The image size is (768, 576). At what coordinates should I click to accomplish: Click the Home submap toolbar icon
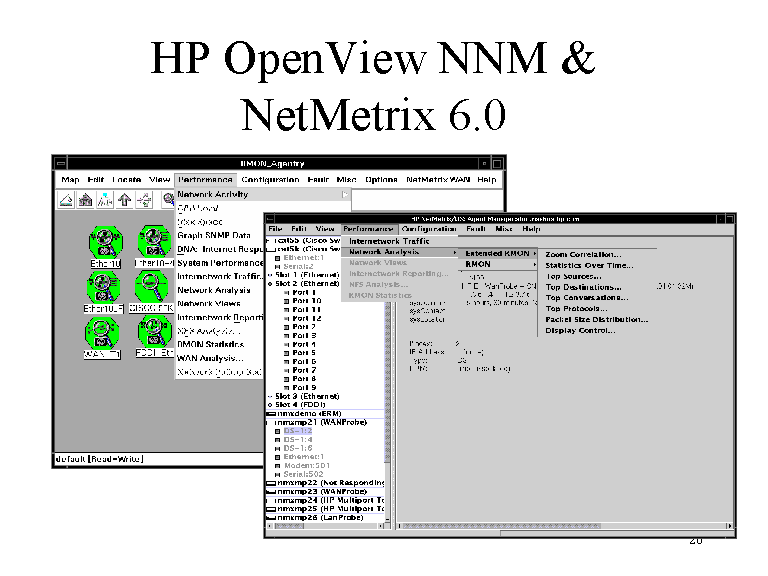click(84, 199)
